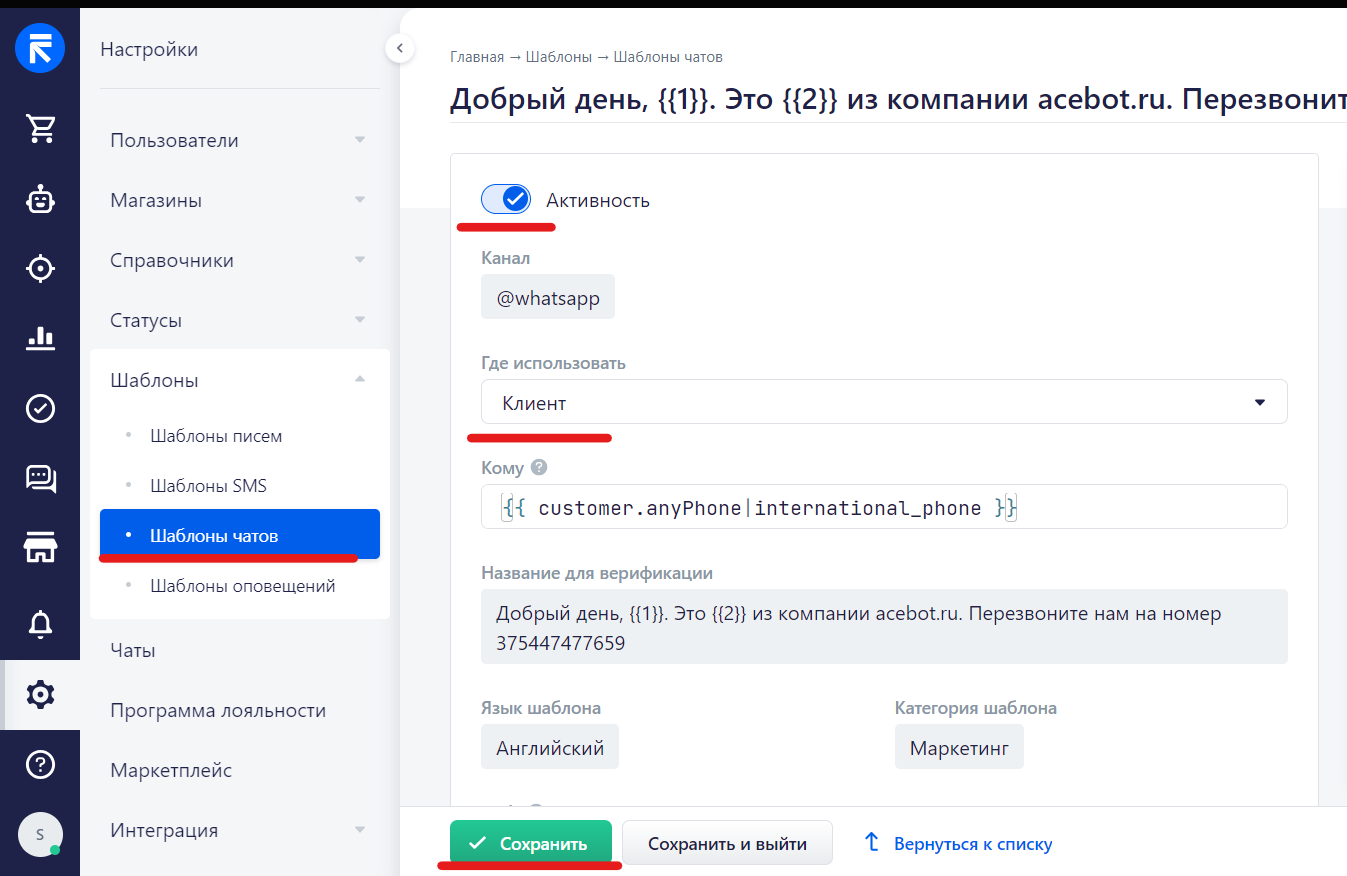Screen dimensions: 1347x876
Task: Click the template page title heading
Action: 898,101
